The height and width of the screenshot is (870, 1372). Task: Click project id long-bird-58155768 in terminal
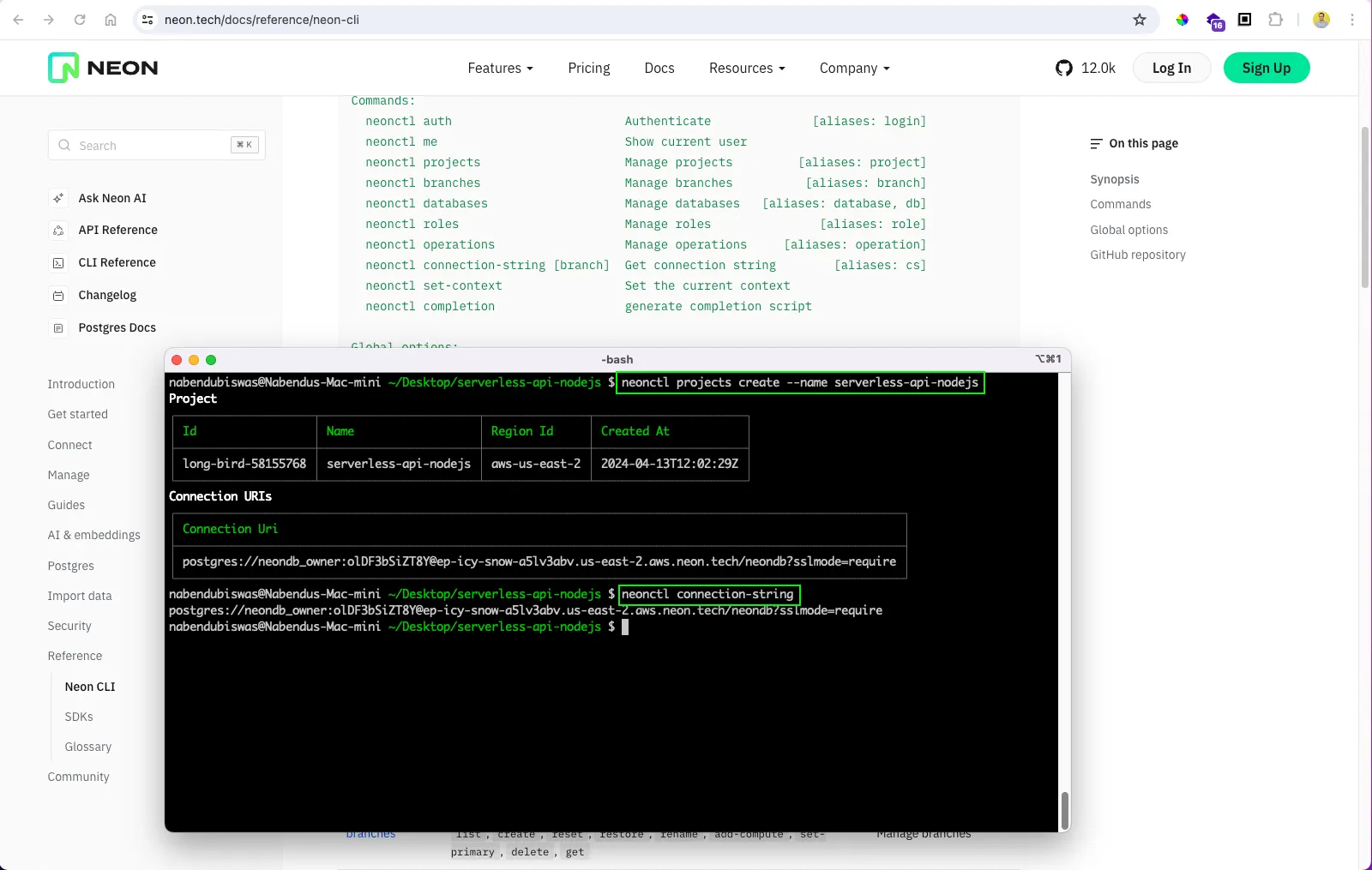tap(244, 464)
